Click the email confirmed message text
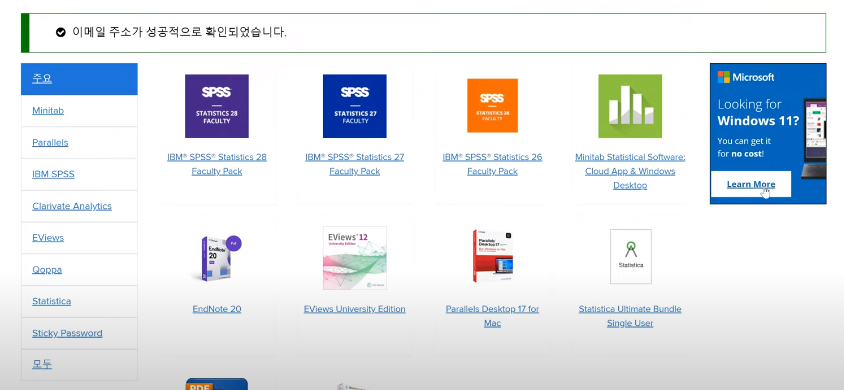This screenshot has height=390, width=844. tap(179, 32)
